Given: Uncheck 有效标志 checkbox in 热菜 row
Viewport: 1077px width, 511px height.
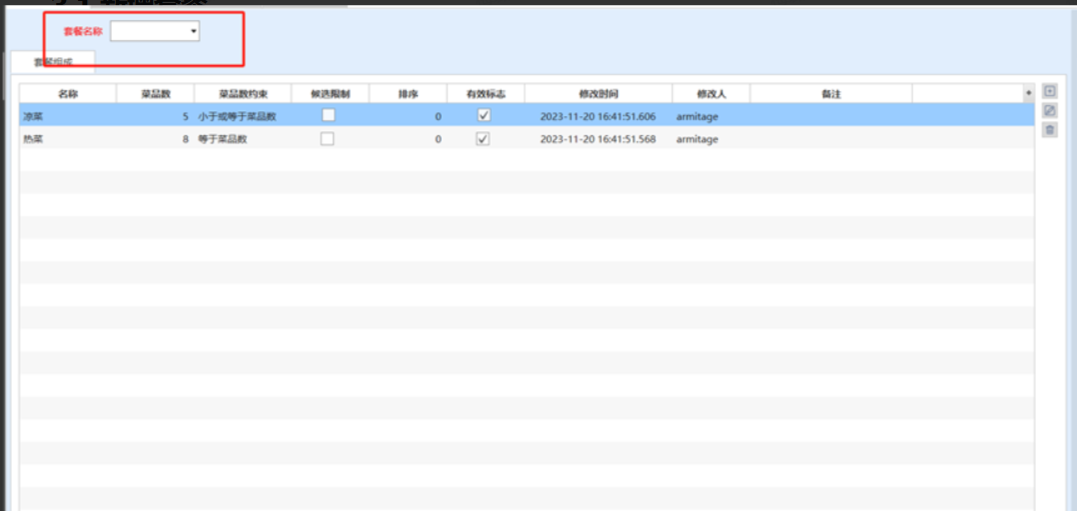Looking at the screenshot, I should [x=484, y=139].
